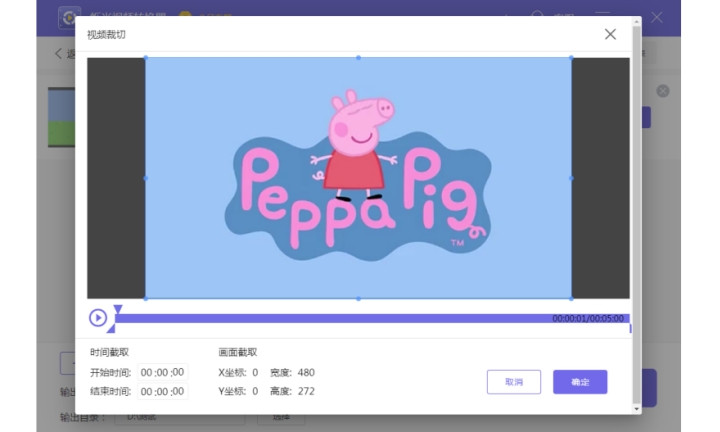The image size is (720, 432).
Task: Click the dialog scrollbar down arrow
Action: [636, 409]
